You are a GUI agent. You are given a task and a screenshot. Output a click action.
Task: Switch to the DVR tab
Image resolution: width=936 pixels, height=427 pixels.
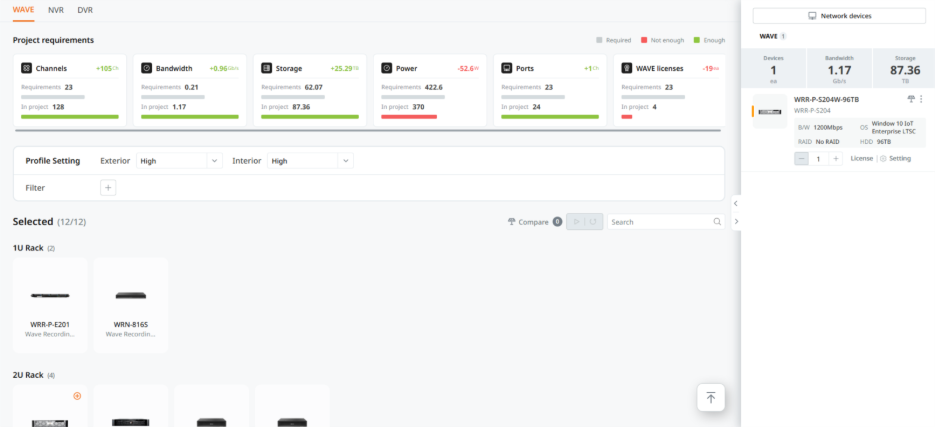85,9
